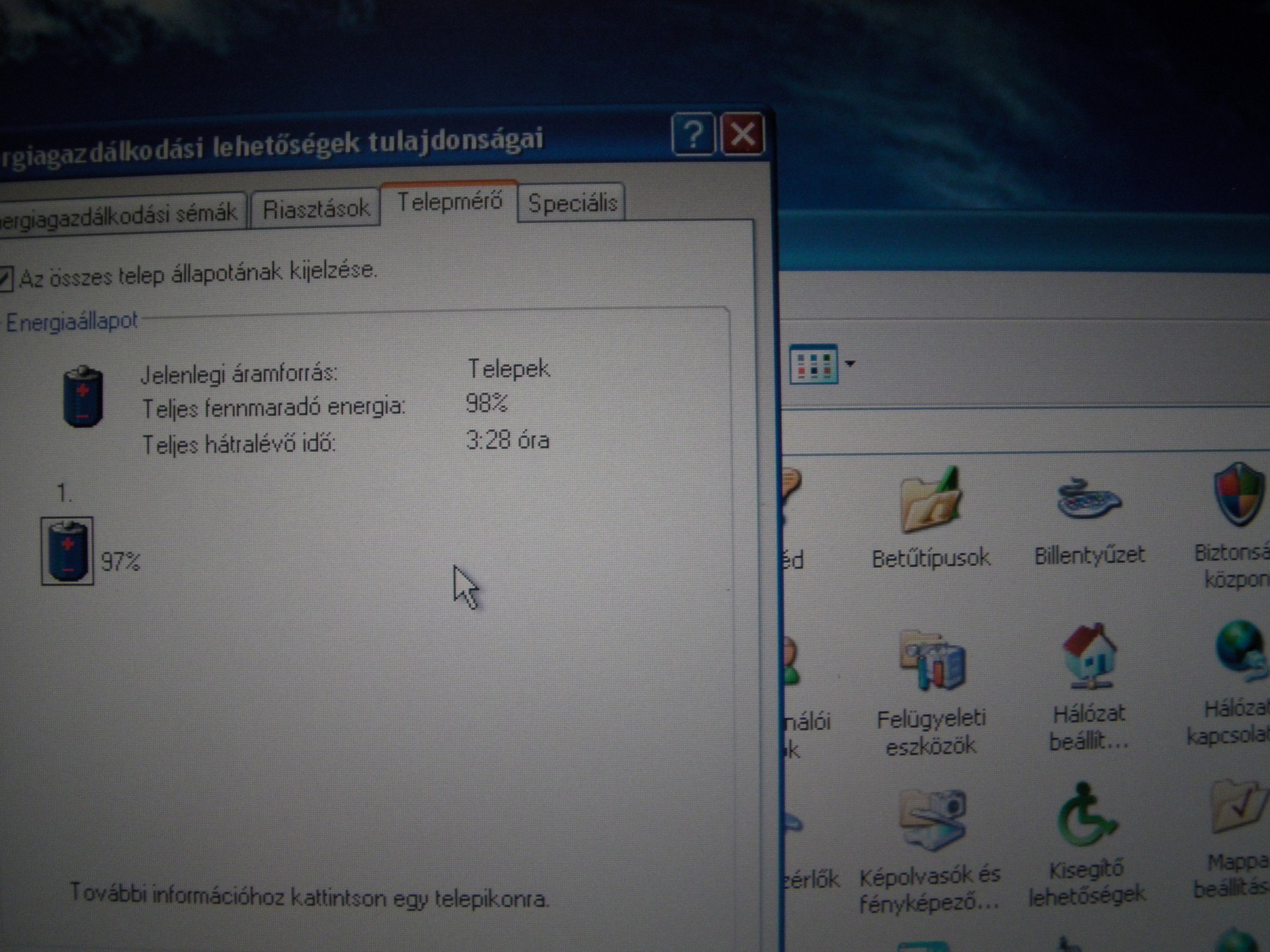Click the views grid toolbar button
Image resolution: width=1270 pixels, height=952 pixels.
pos(814,364)
